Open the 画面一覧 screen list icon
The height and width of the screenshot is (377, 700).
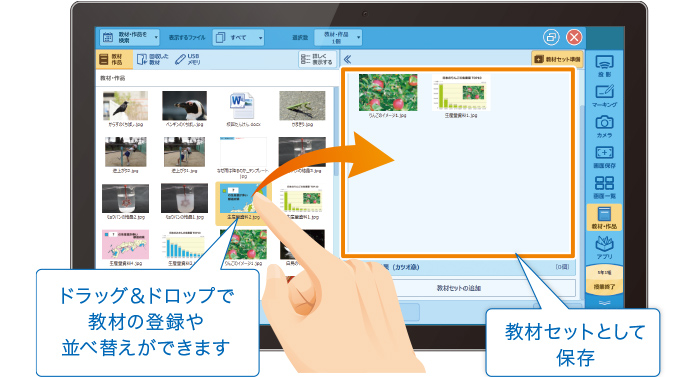coord(604,188)
